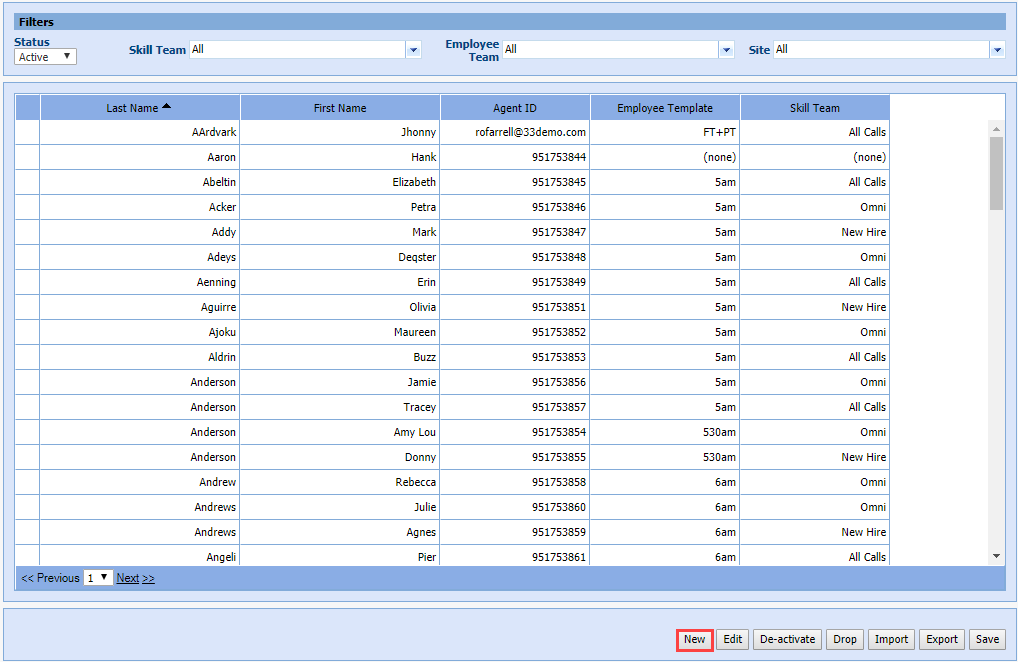The image size is (1018, 662).
Task: Click the Drop button
Action: [845, 640]
